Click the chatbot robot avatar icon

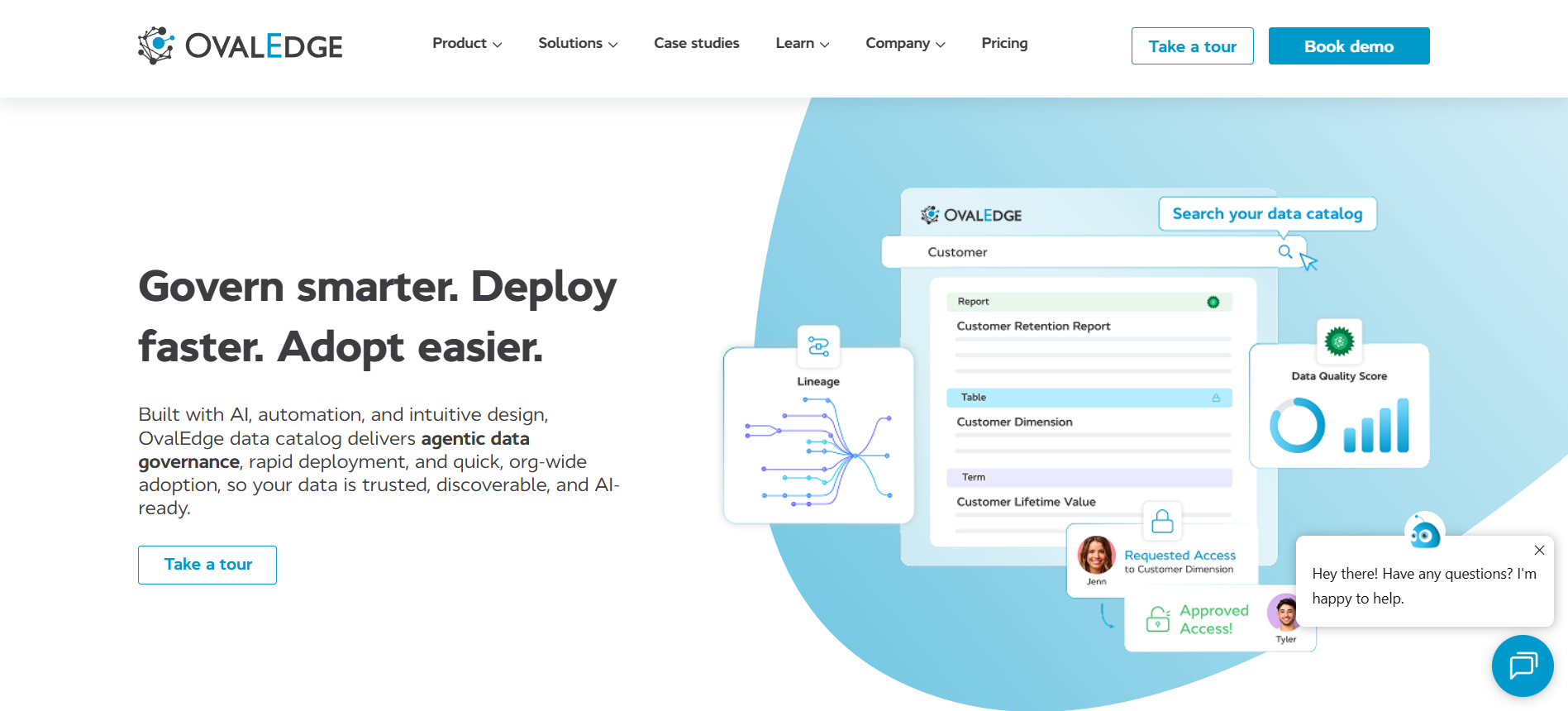1425,532
